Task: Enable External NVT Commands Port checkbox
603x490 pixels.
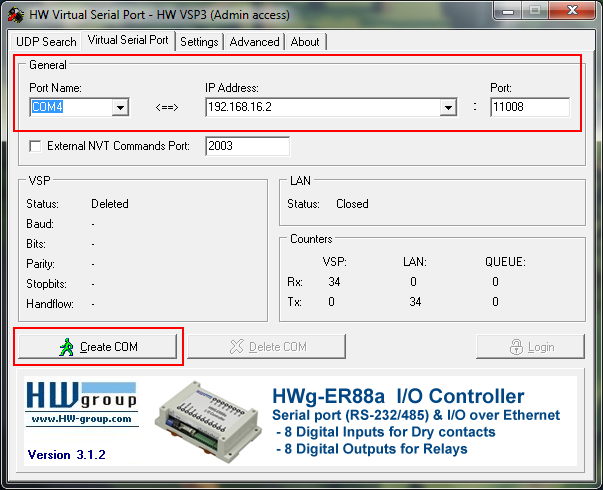Action: click(x=35, y=146)
